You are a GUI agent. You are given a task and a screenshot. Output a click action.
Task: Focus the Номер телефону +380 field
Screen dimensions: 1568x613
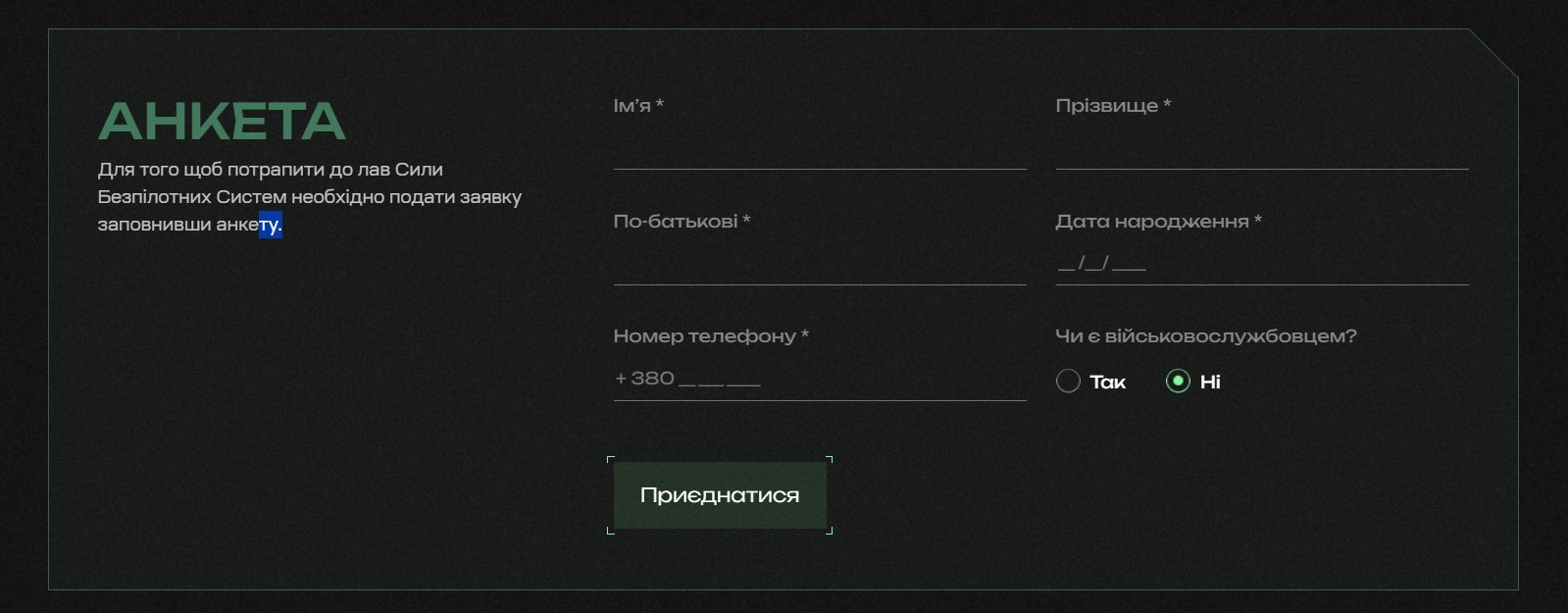819,379
